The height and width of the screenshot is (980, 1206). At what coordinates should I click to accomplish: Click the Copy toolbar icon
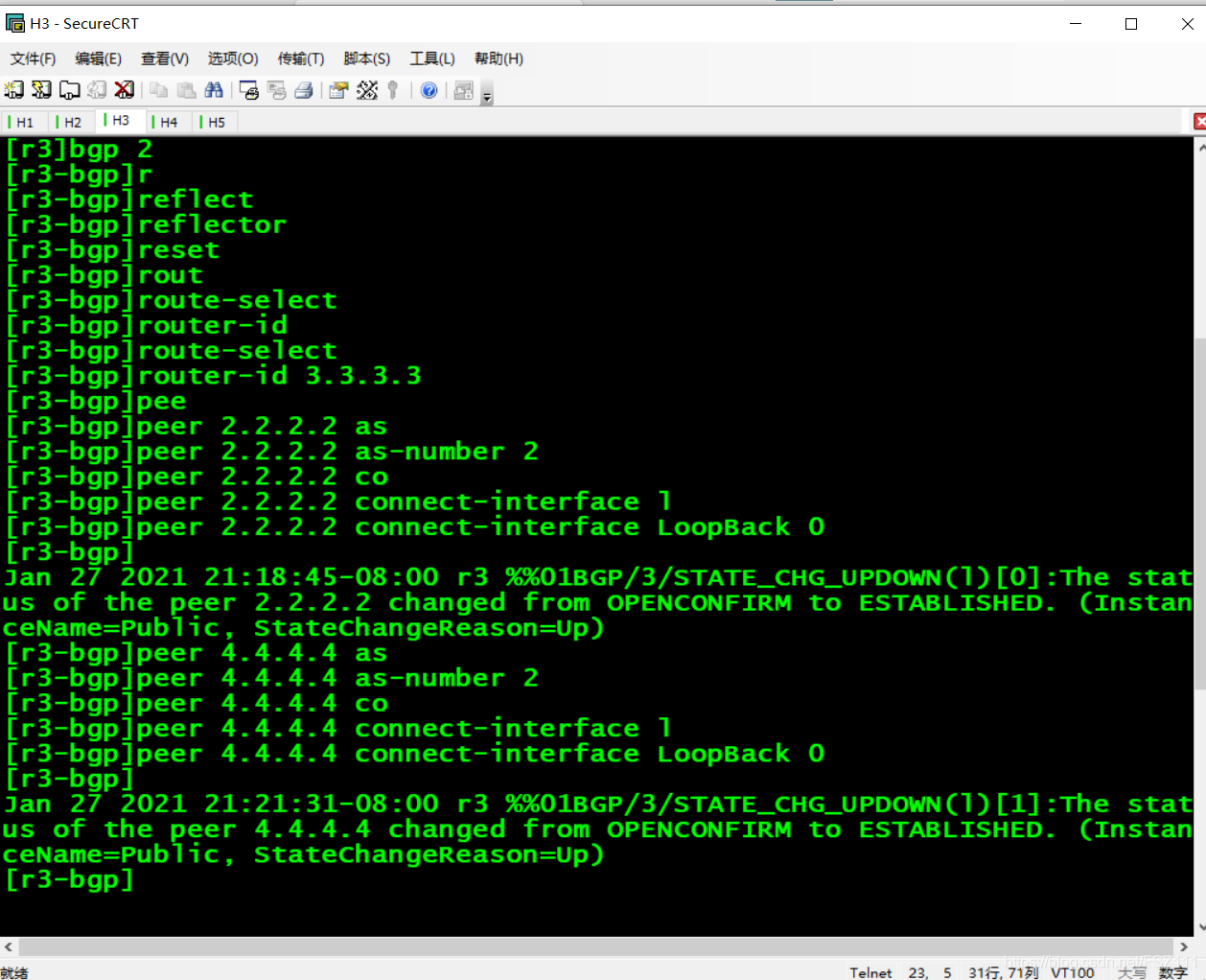tap(159, 90)
